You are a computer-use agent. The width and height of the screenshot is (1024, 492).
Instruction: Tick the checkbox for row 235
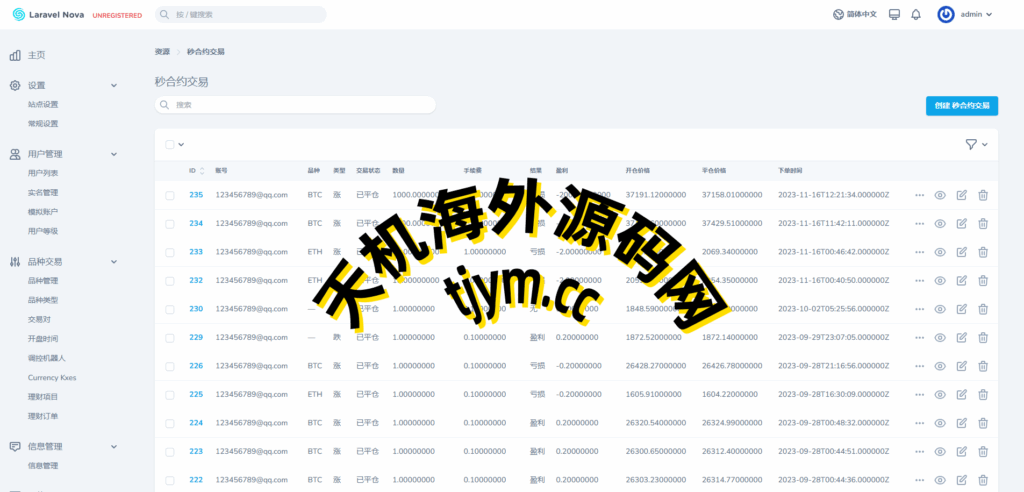170,195
